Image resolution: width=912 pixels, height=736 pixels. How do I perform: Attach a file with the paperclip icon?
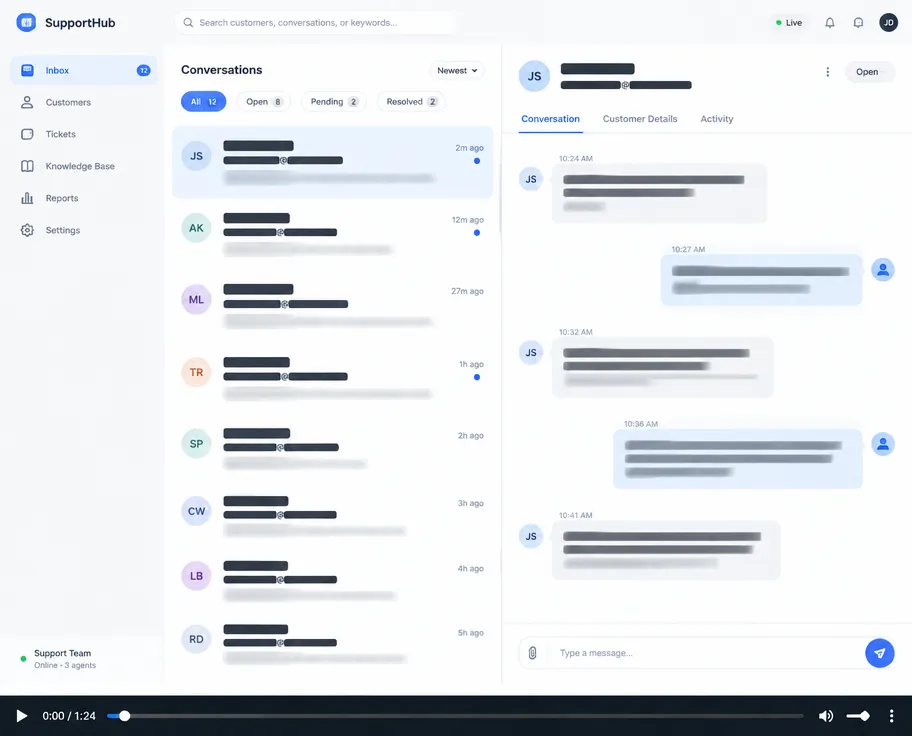(532, 653)
